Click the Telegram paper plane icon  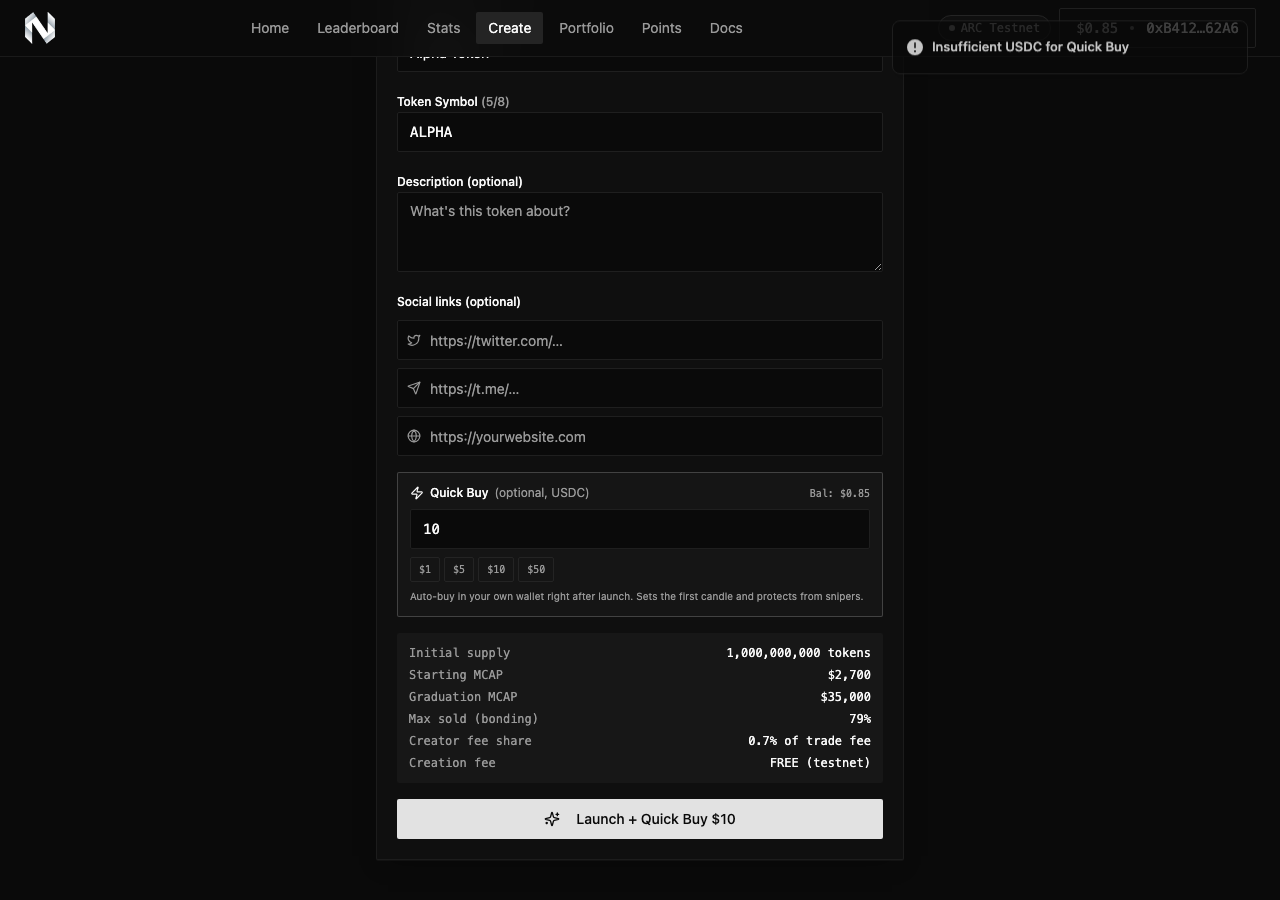tap(414, 388)
